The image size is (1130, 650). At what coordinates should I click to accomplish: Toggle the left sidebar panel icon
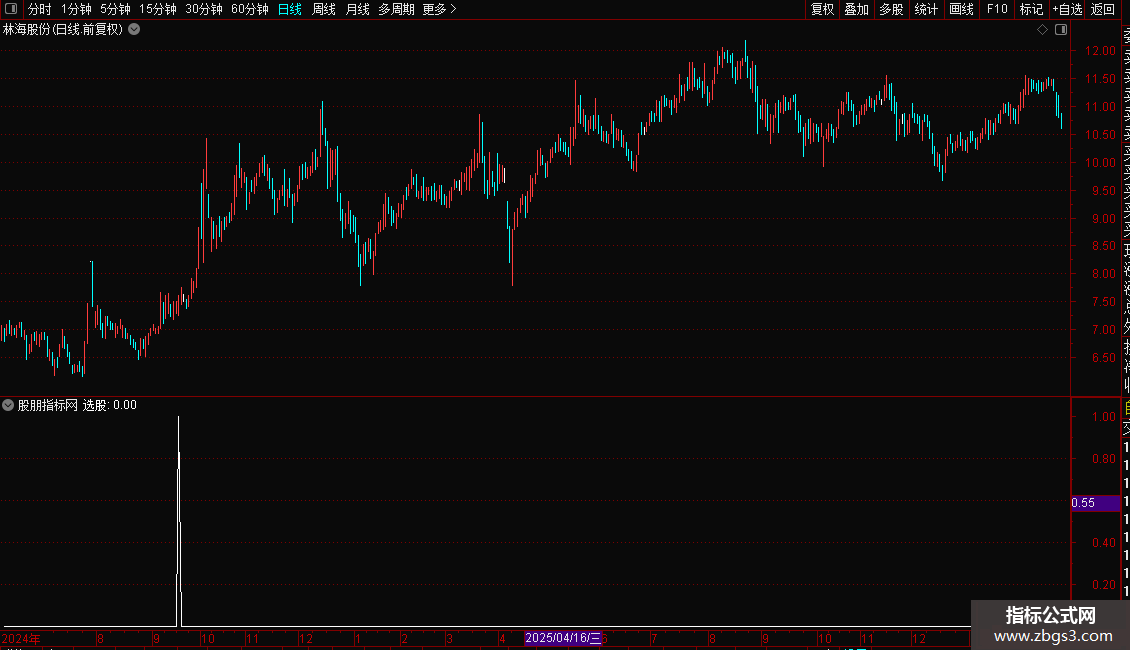click(11, 9)
